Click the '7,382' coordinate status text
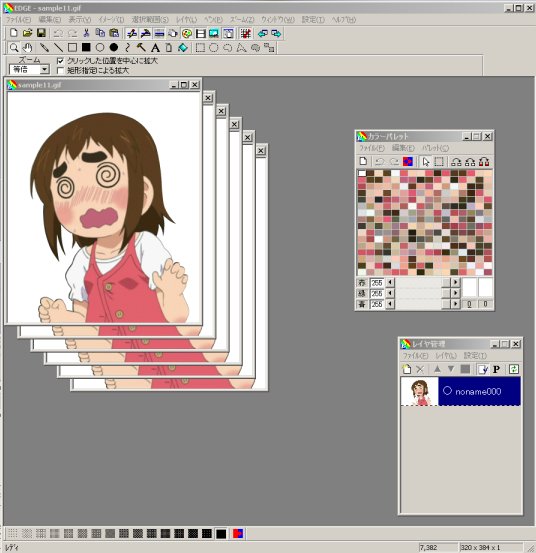 (428, 547)
